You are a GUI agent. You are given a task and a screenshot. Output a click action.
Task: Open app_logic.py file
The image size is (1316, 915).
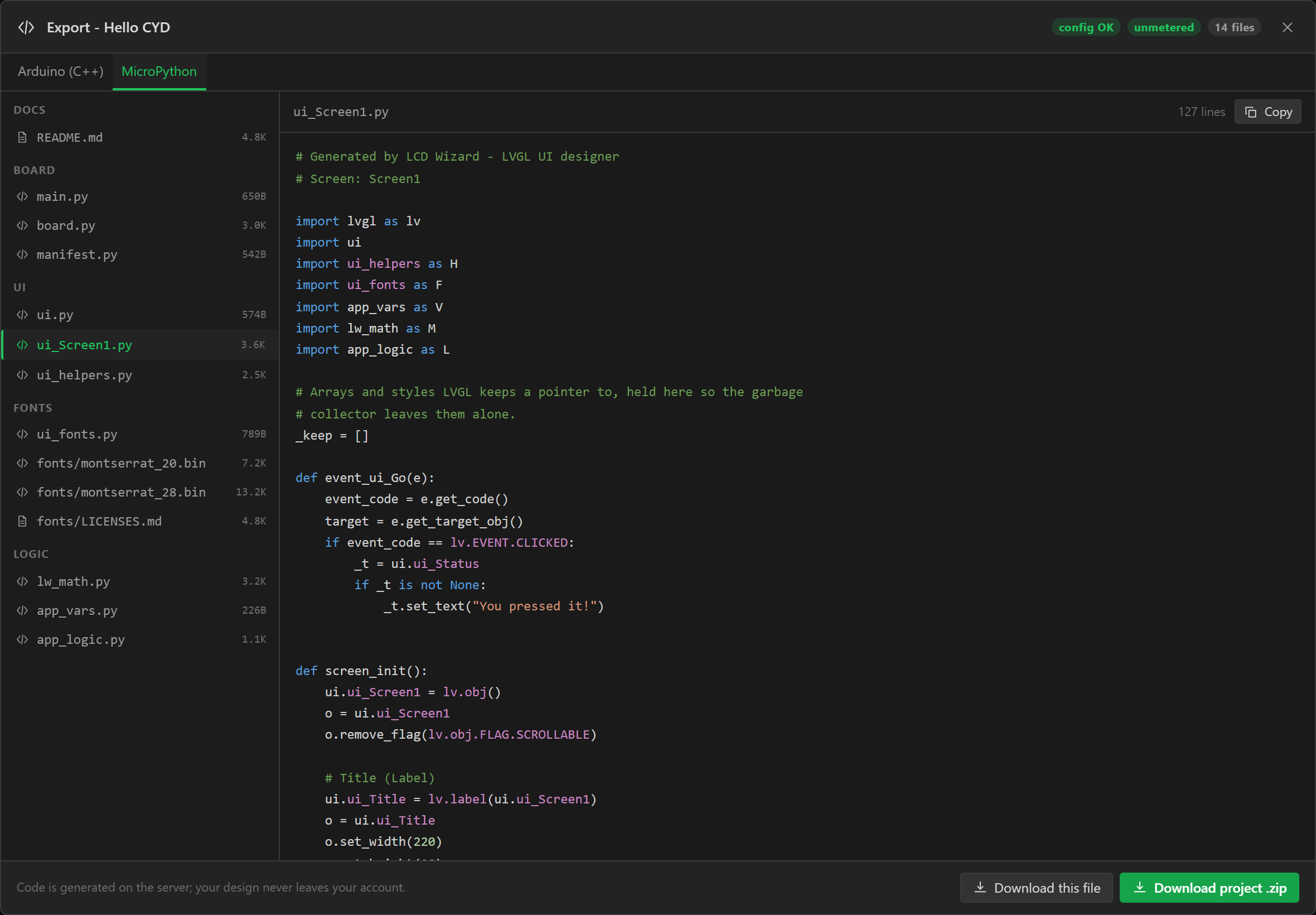point(141,639)
